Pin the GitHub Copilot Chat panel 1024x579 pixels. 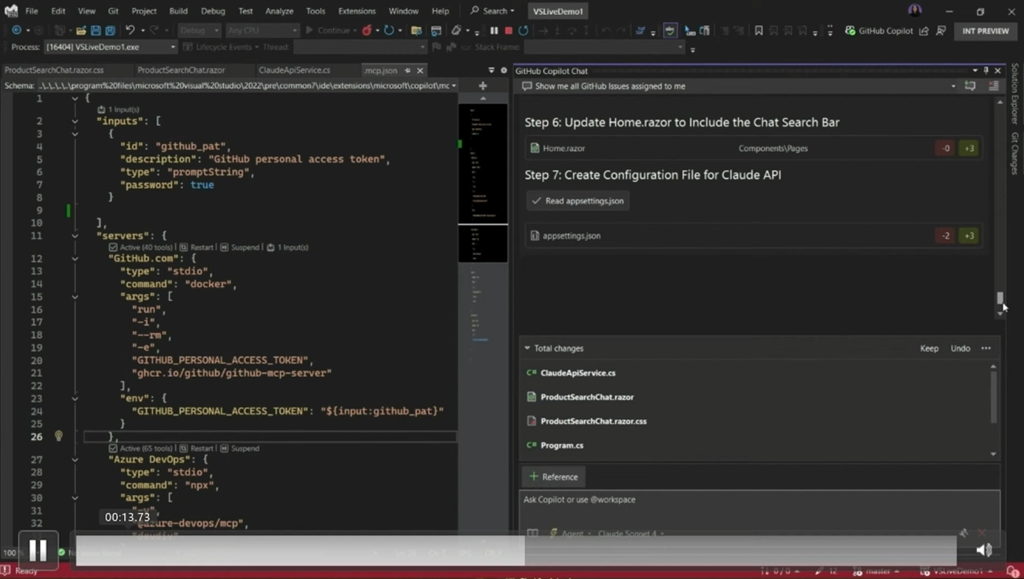coord(985,71)
